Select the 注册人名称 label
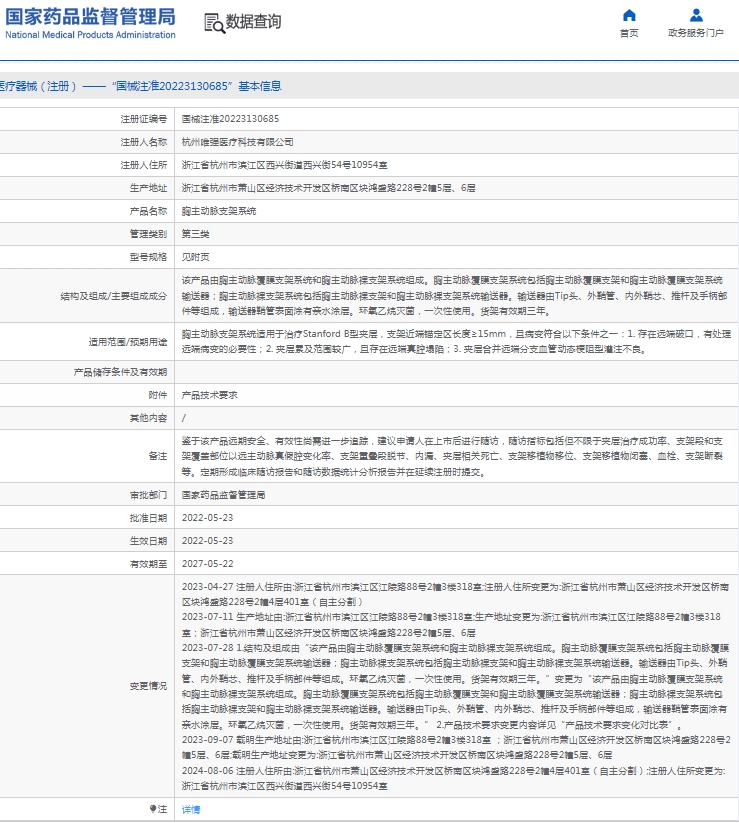Viewport: 739px width, 823px height. (x=144, y=142)
